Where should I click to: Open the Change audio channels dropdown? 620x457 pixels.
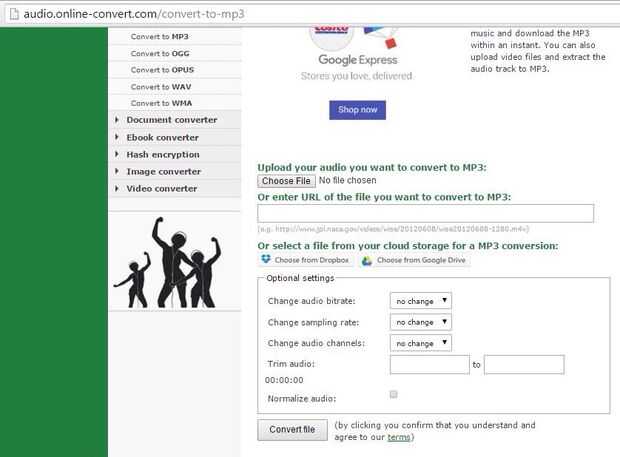click(421, 343)
